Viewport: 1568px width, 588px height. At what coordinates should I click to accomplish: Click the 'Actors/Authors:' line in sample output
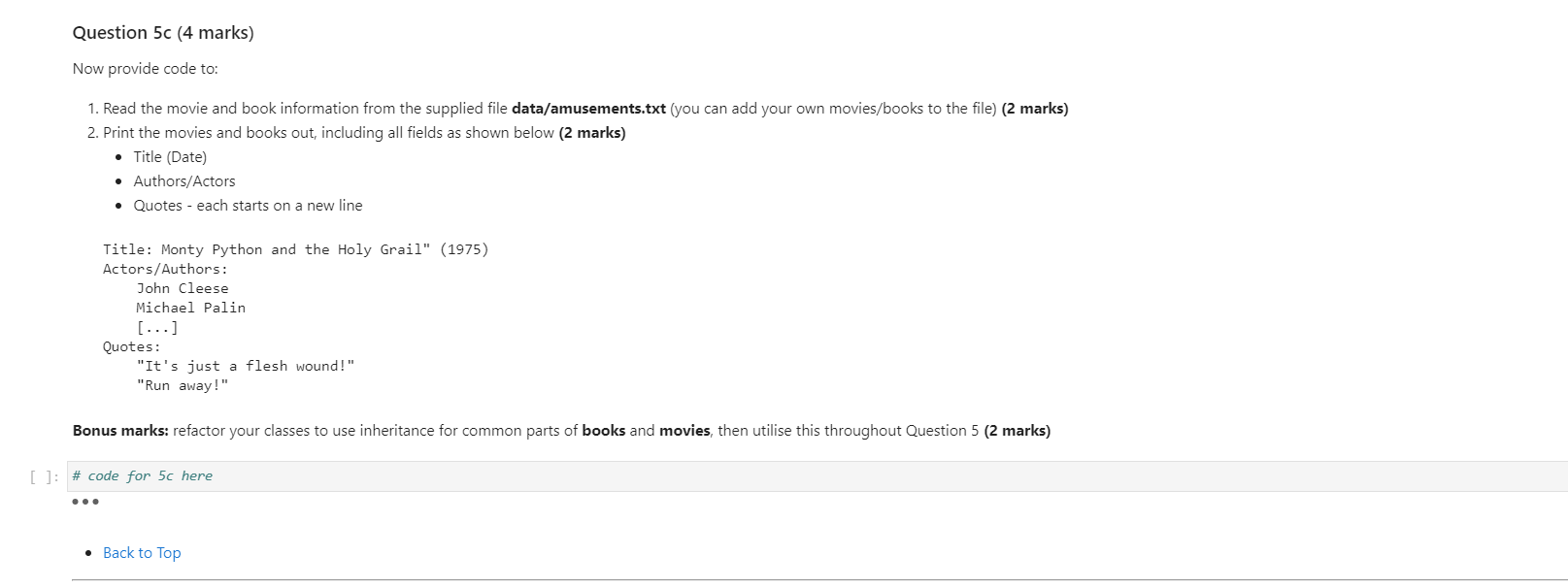click(166, 269)
